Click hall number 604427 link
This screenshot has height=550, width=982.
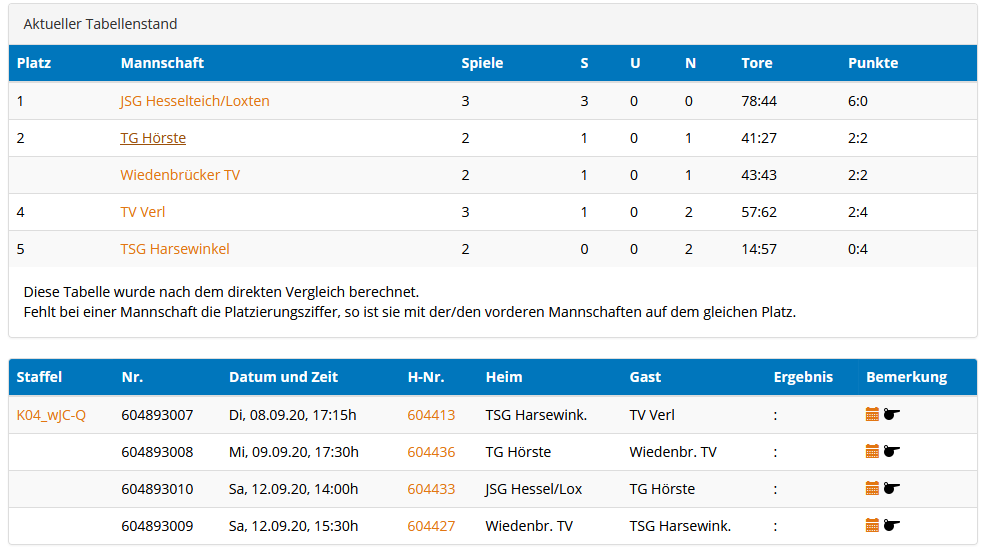click(431, 526)
